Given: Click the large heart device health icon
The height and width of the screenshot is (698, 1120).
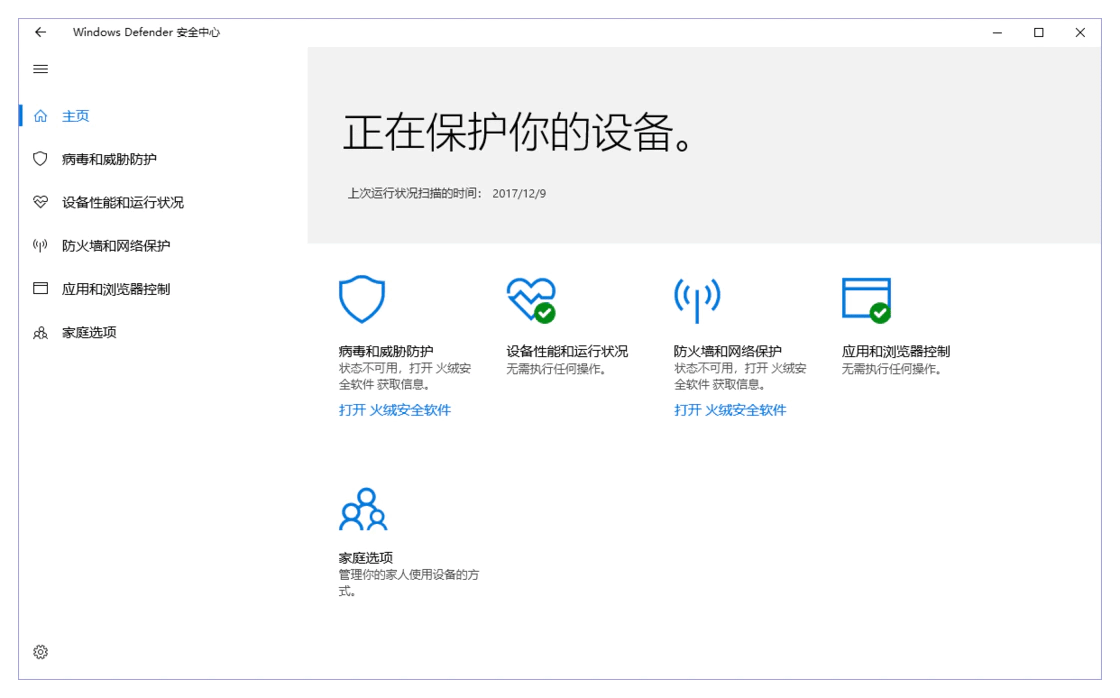Looking at the screenshot, I should (x=531, y=300).
